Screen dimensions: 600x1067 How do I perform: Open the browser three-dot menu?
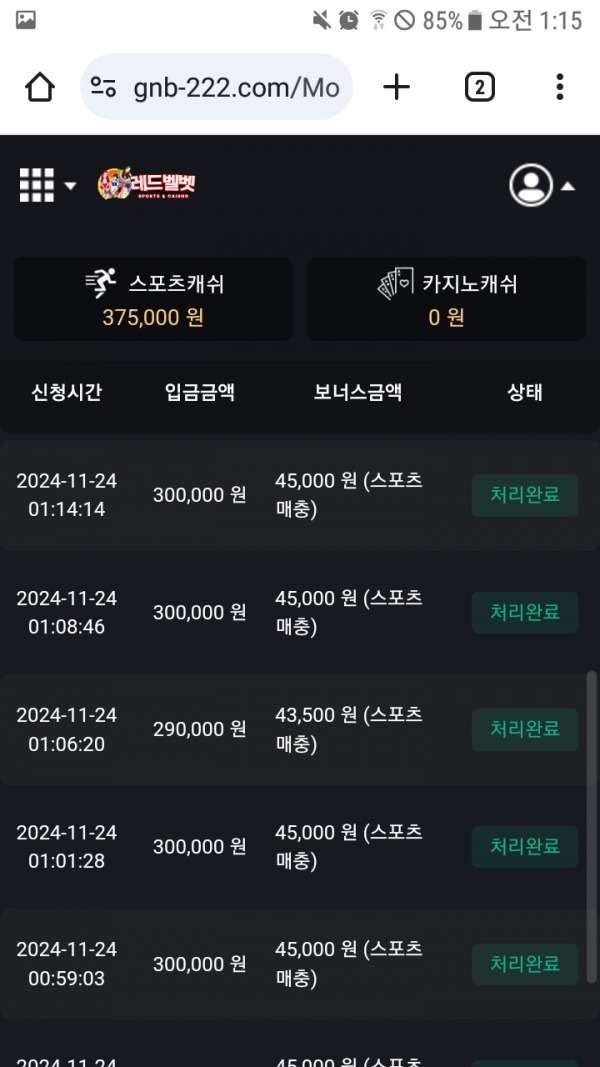coord(559,88)
